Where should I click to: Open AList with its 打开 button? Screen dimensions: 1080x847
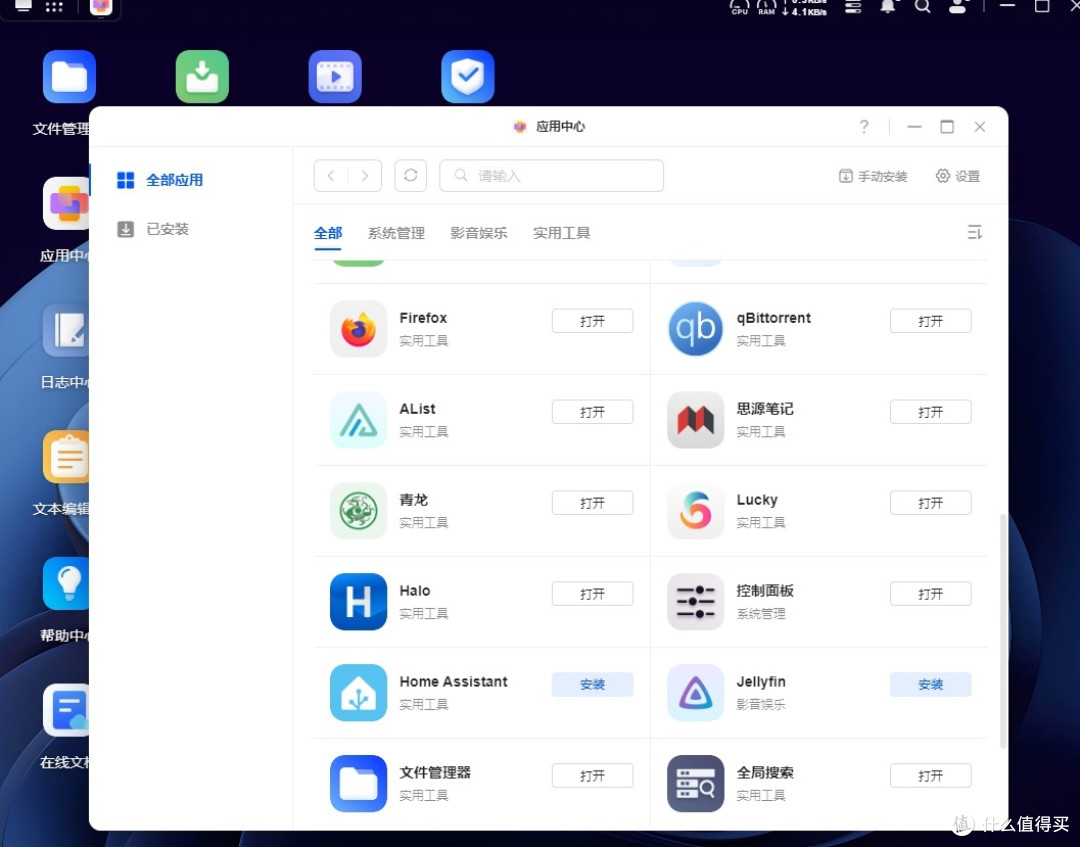592,412
